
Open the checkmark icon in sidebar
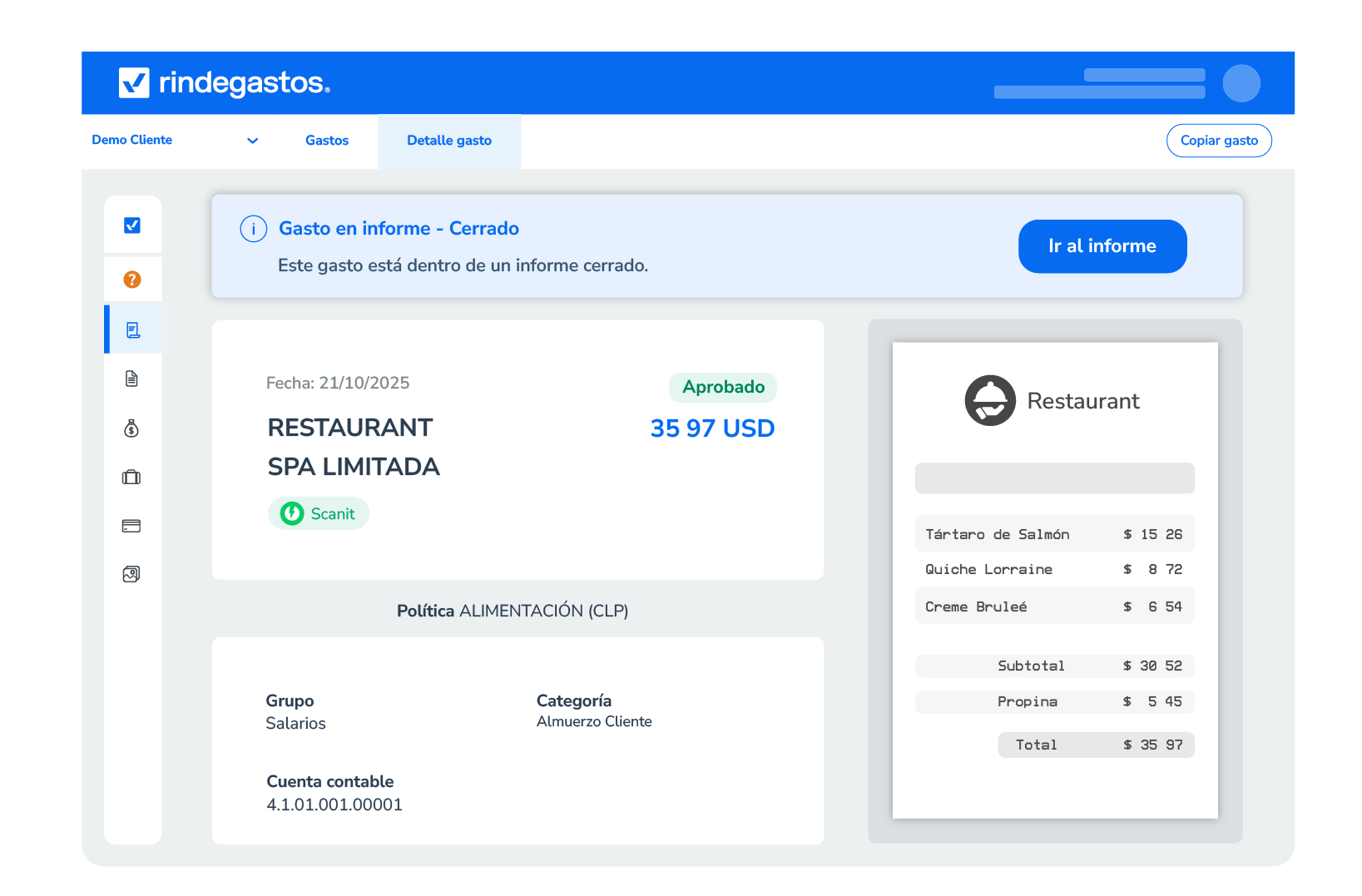[x=132, y=225]
